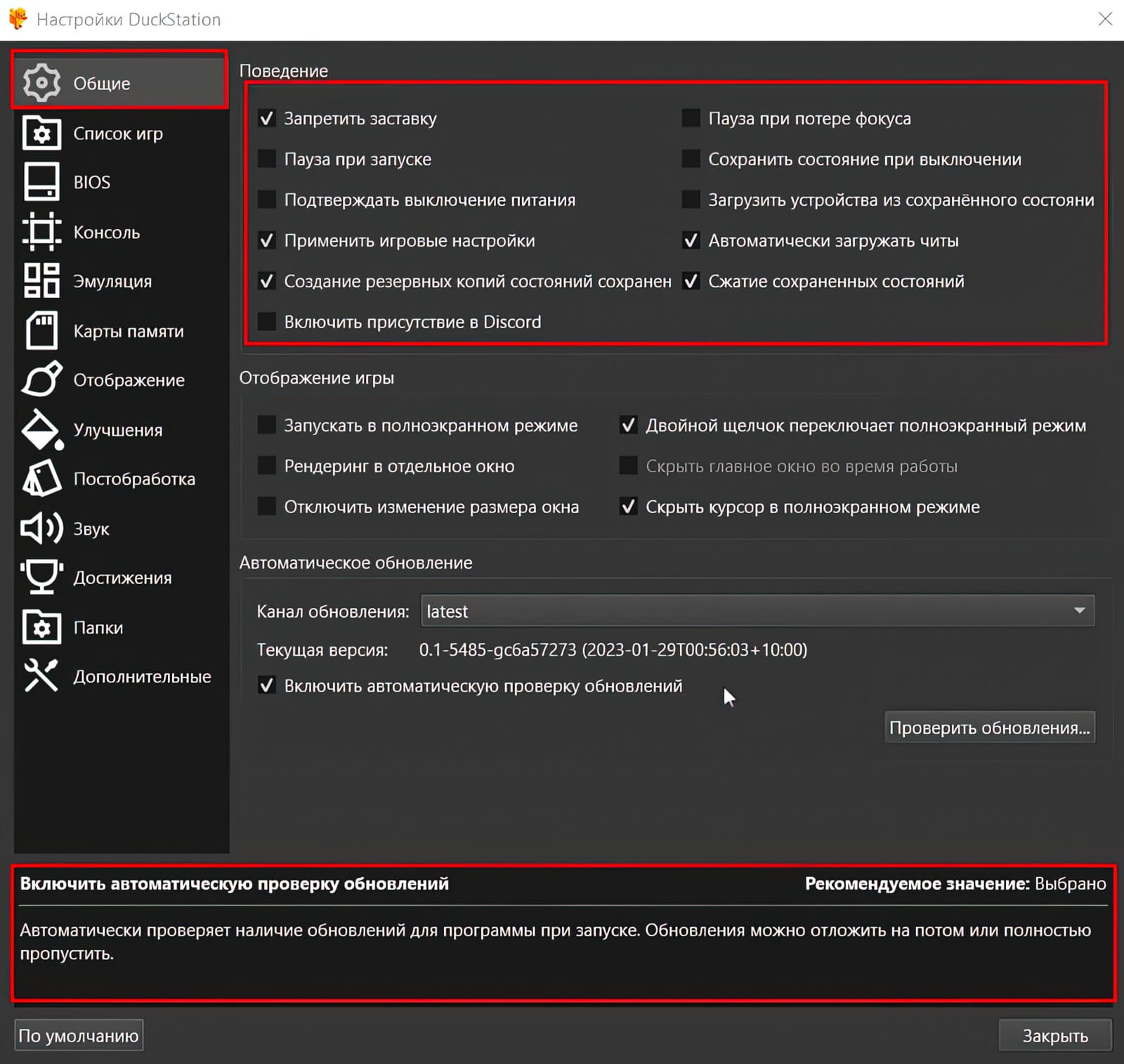1124x1064 pixels.
Task: Disable Включить автоматическую проверку обновлений
Action: 267,685
